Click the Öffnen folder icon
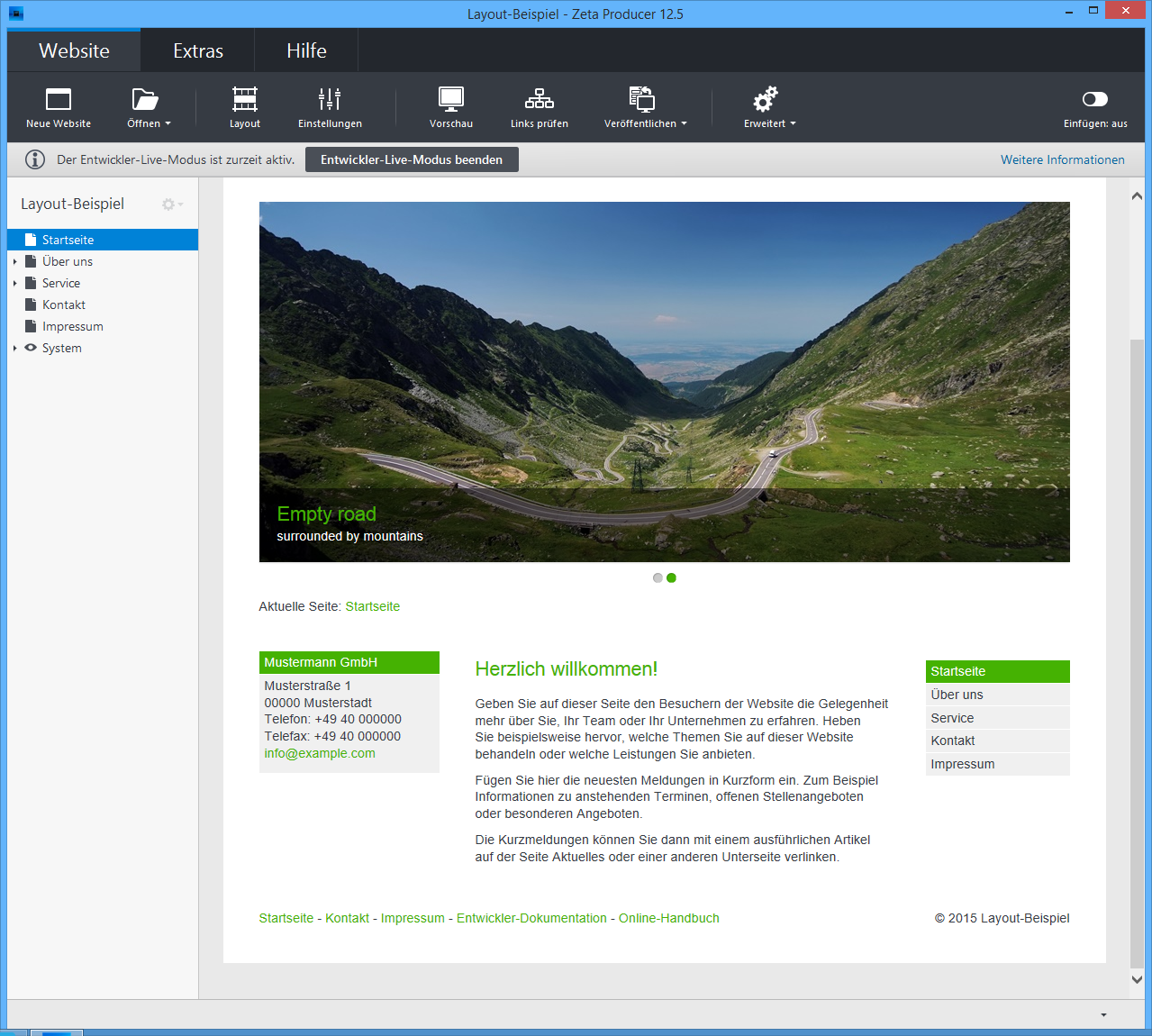Viewport: 1152px width, 1036px height. (x=145, y=99)
